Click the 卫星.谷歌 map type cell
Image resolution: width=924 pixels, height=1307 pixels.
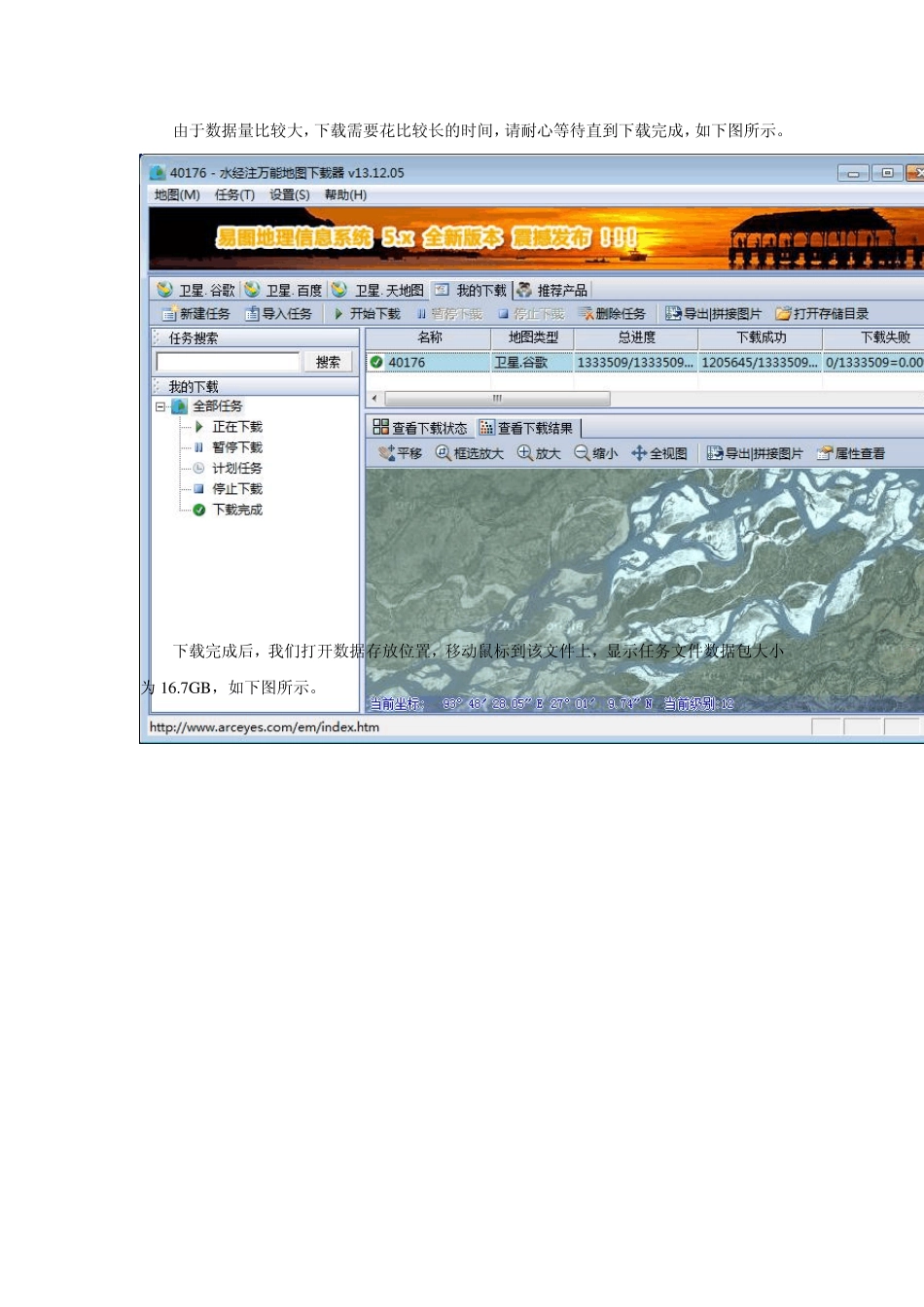point(533,362)
